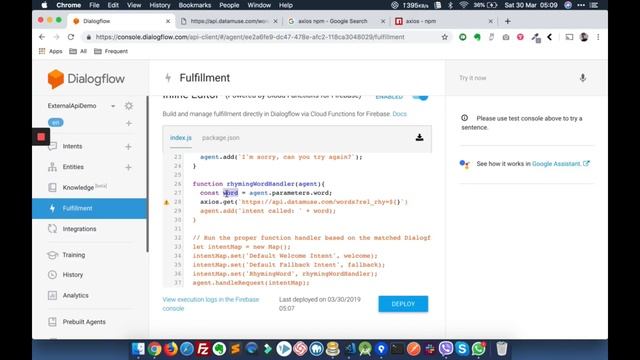Open the All bookmarks folder

click(78, 51)
